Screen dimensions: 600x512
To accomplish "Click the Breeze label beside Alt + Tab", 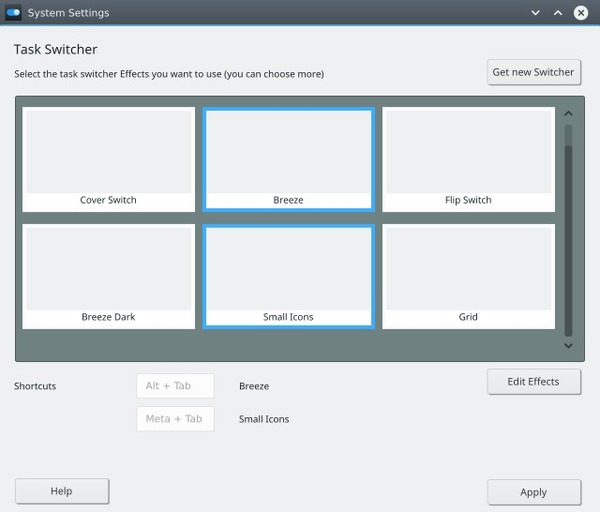I will pos(254,386).
